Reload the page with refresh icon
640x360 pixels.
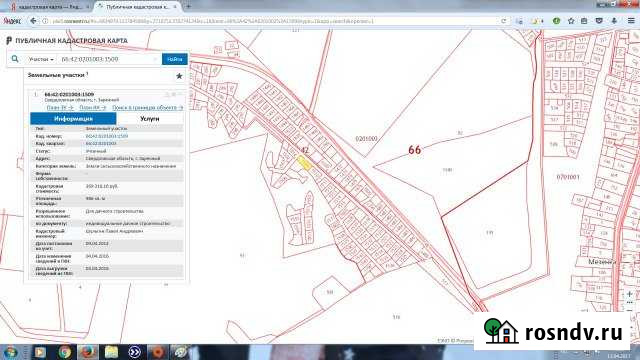tap(504, 21)
